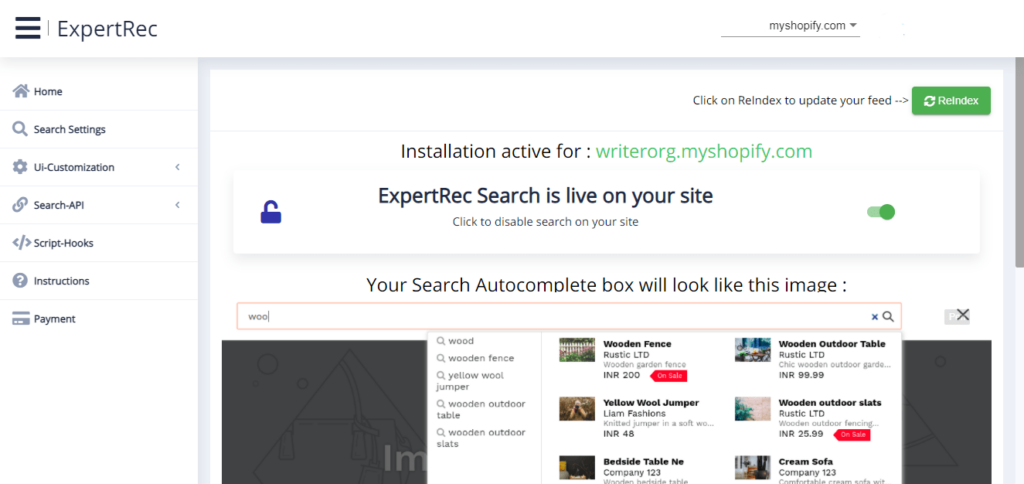Open Script-Hooks menu item

pyautogui.click(x=99, y=243)
